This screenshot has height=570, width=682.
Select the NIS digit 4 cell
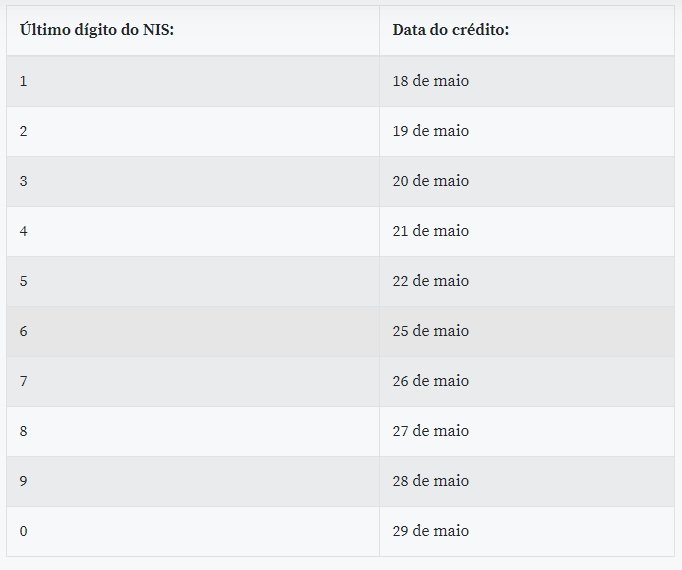click(193, 231)
